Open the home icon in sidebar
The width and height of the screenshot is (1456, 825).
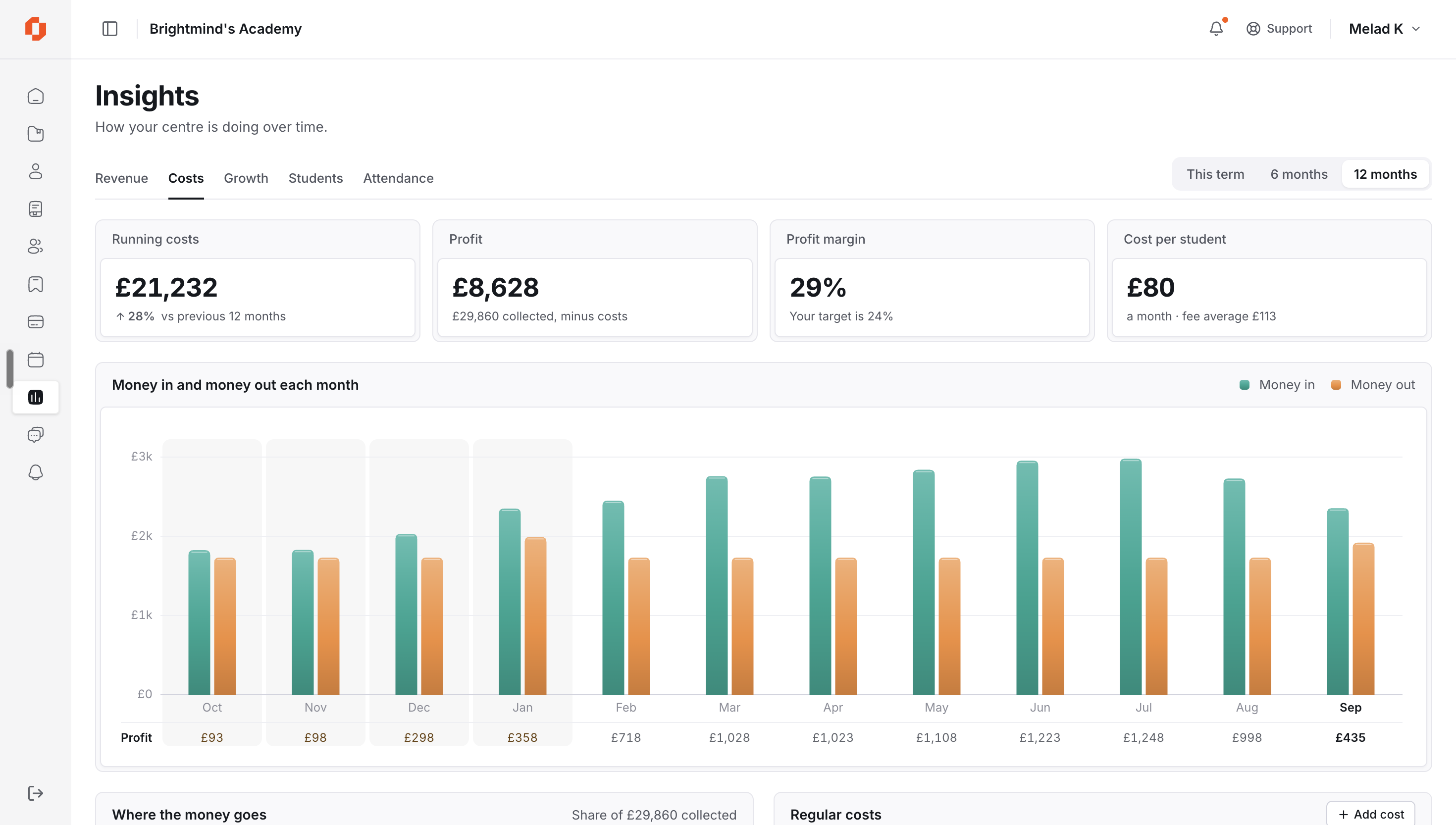point(35,97)
